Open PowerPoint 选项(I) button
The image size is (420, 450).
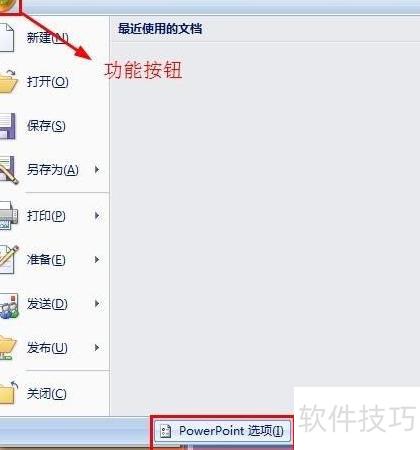[x=222, y=431]
